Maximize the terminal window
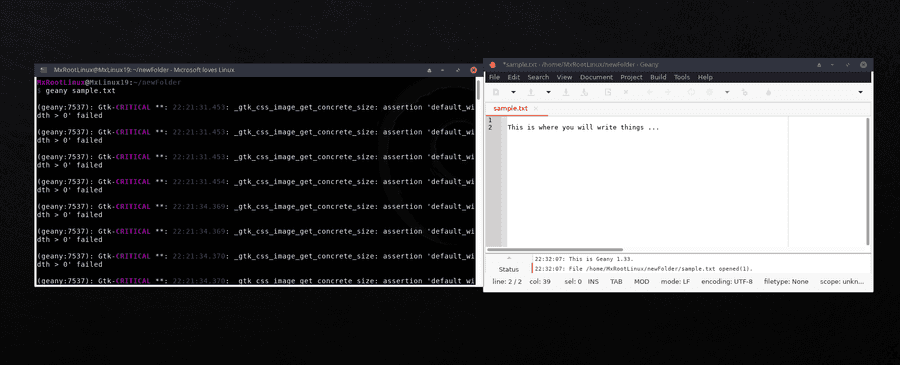The height and width of the screenshot is (365, 900). coord(458,70)
